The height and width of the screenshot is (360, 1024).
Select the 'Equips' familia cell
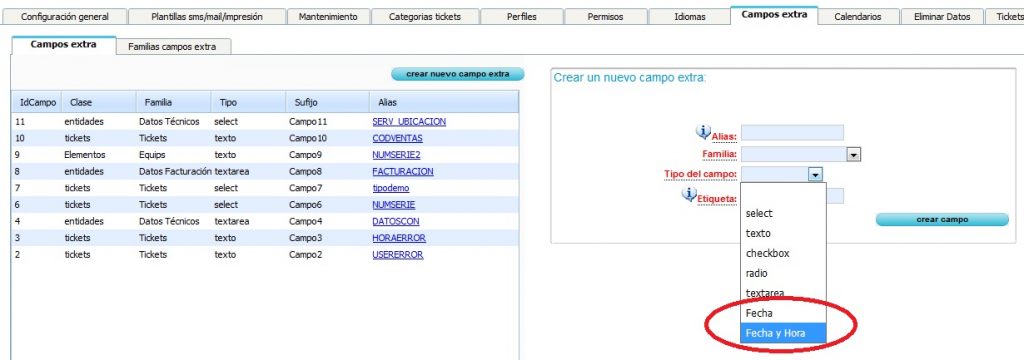pos(152,155)
